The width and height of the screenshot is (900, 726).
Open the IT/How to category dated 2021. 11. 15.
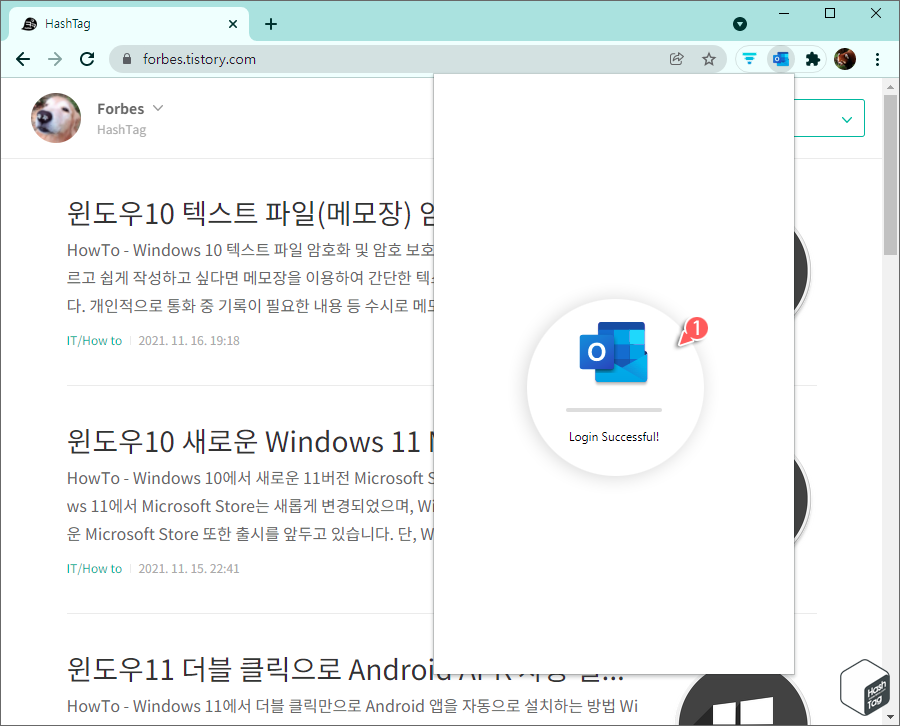(94, 568)
